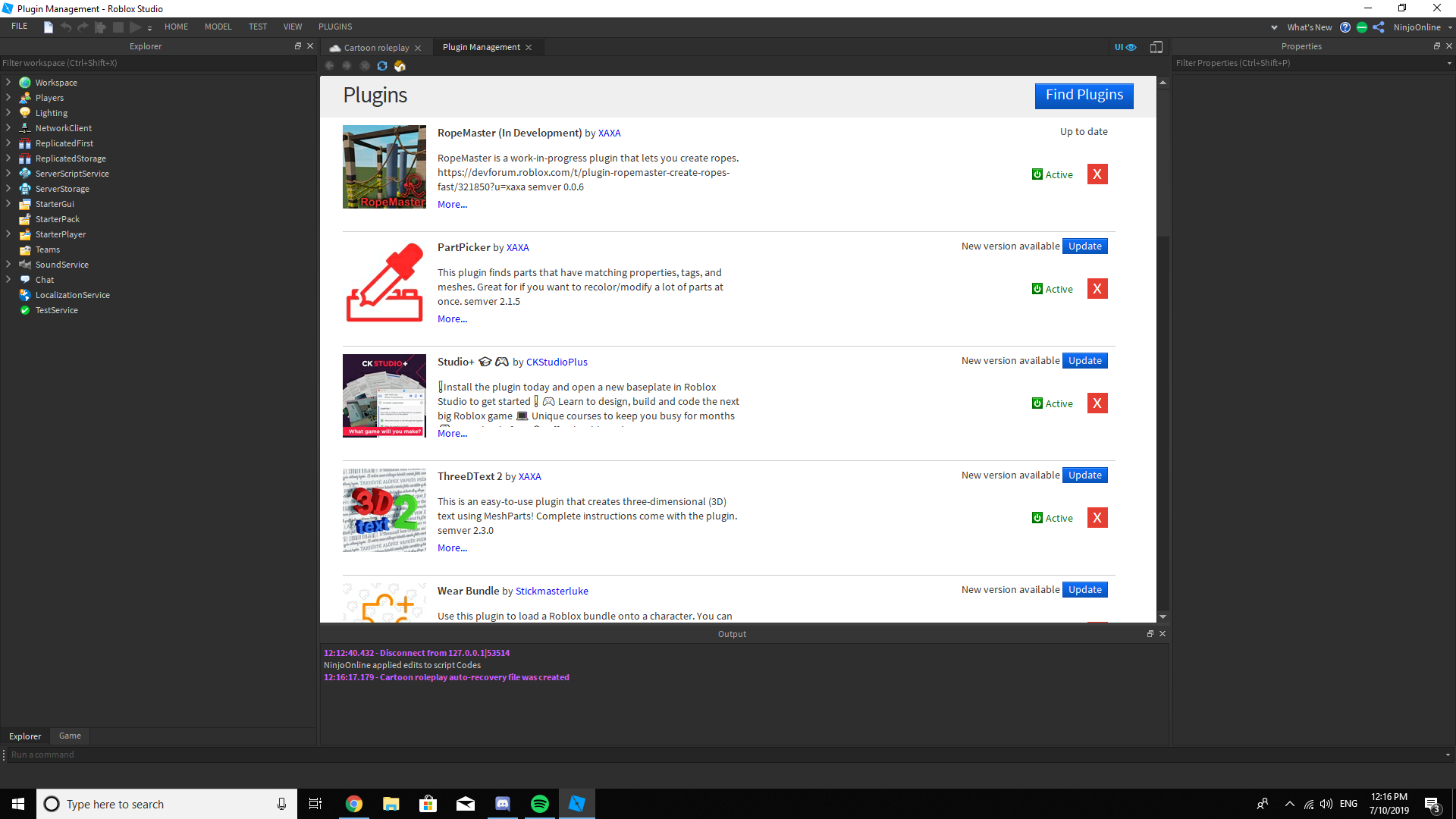Viewport: 1456px width, 819px height.
Task: Toggle device emulation view icon
Action: click(1156, 46)
